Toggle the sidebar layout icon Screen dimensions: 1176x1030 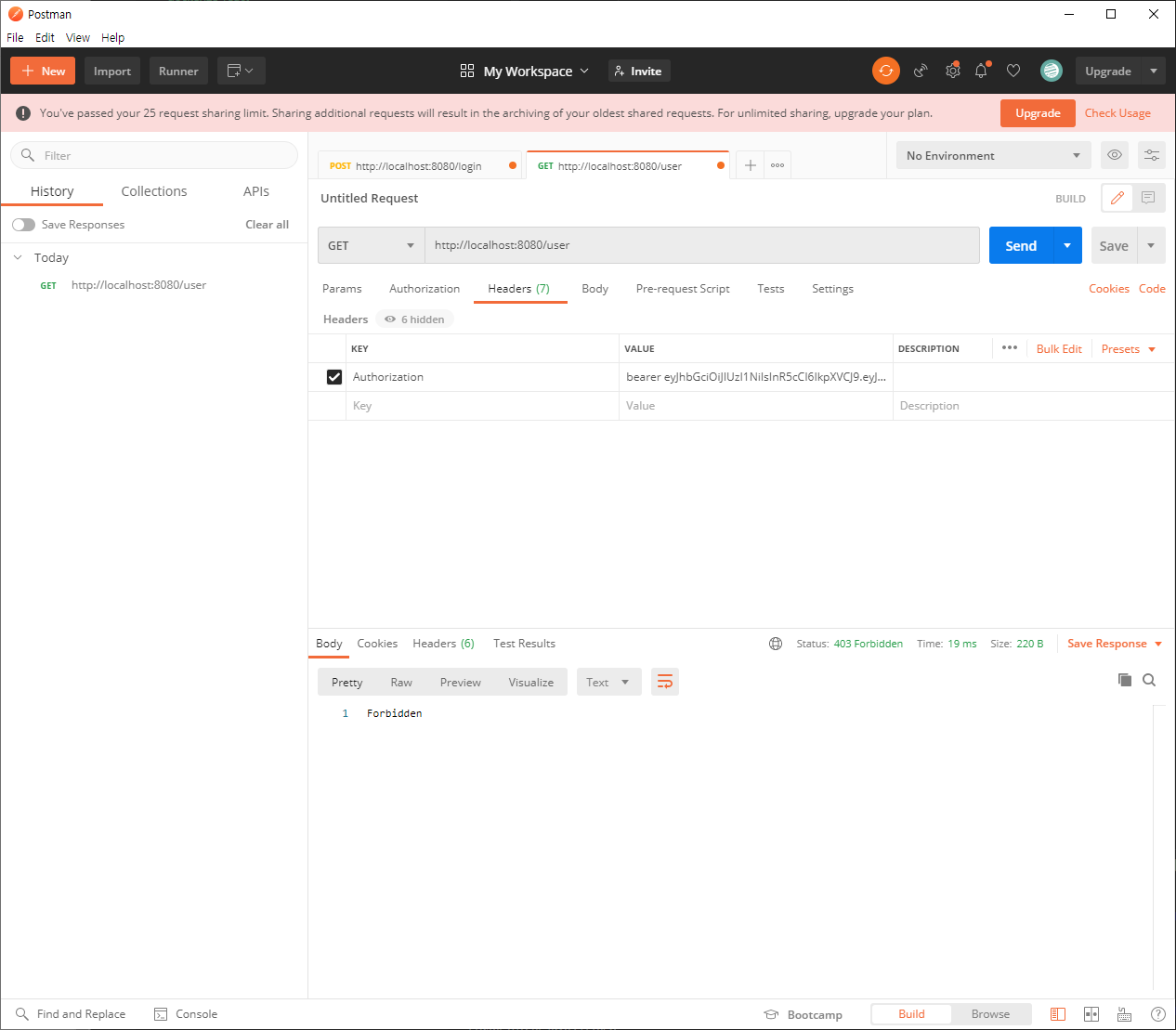[x=1058, y=1014]
